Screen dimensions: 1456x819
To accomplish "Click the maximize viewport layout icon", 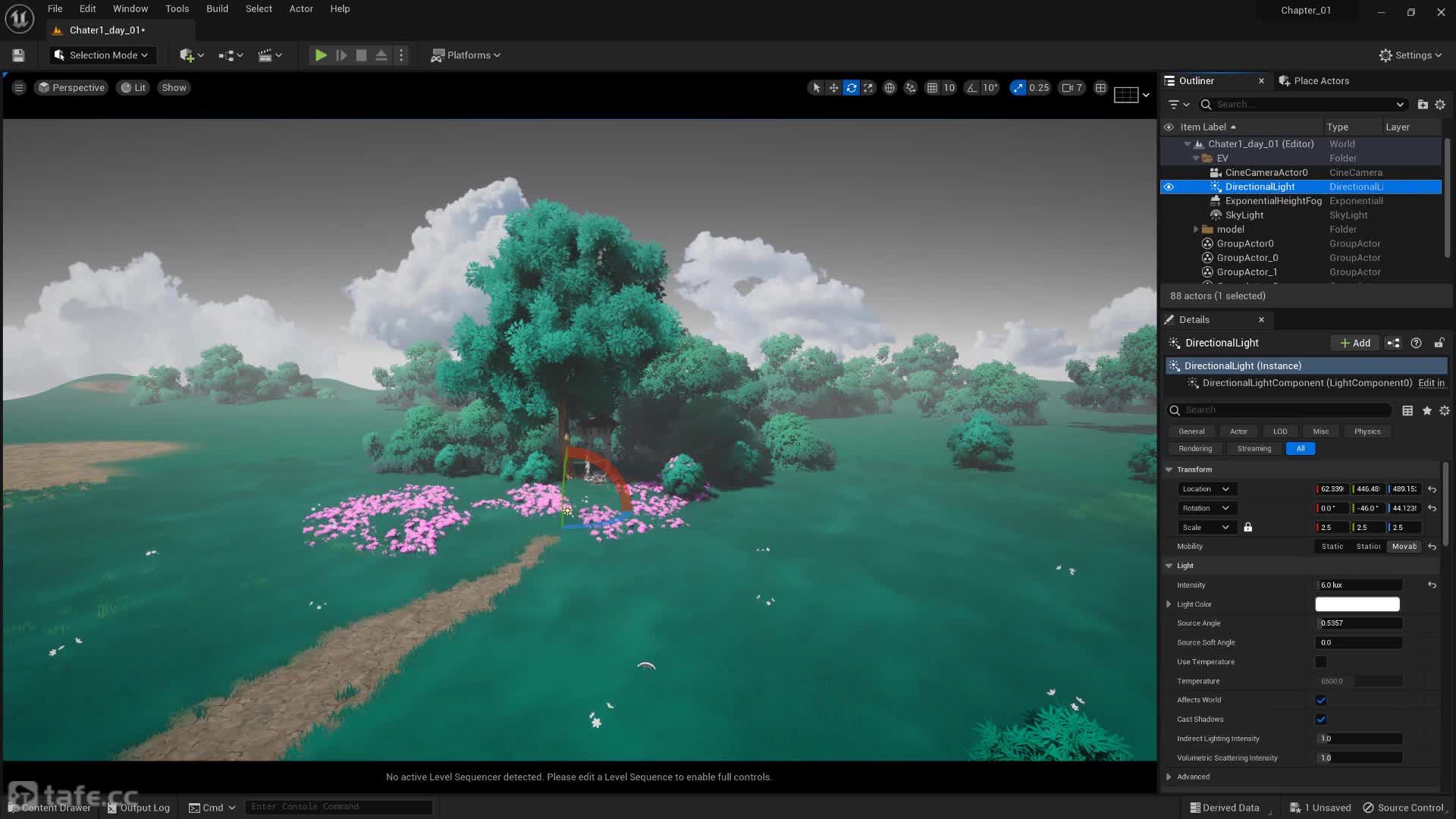I will pos(1100,88).
